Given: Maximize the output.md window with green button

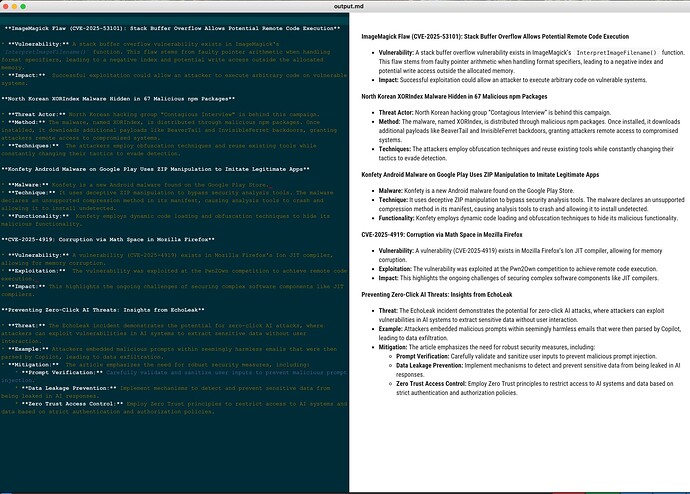Looking at the screenshot, I should 23,6.
